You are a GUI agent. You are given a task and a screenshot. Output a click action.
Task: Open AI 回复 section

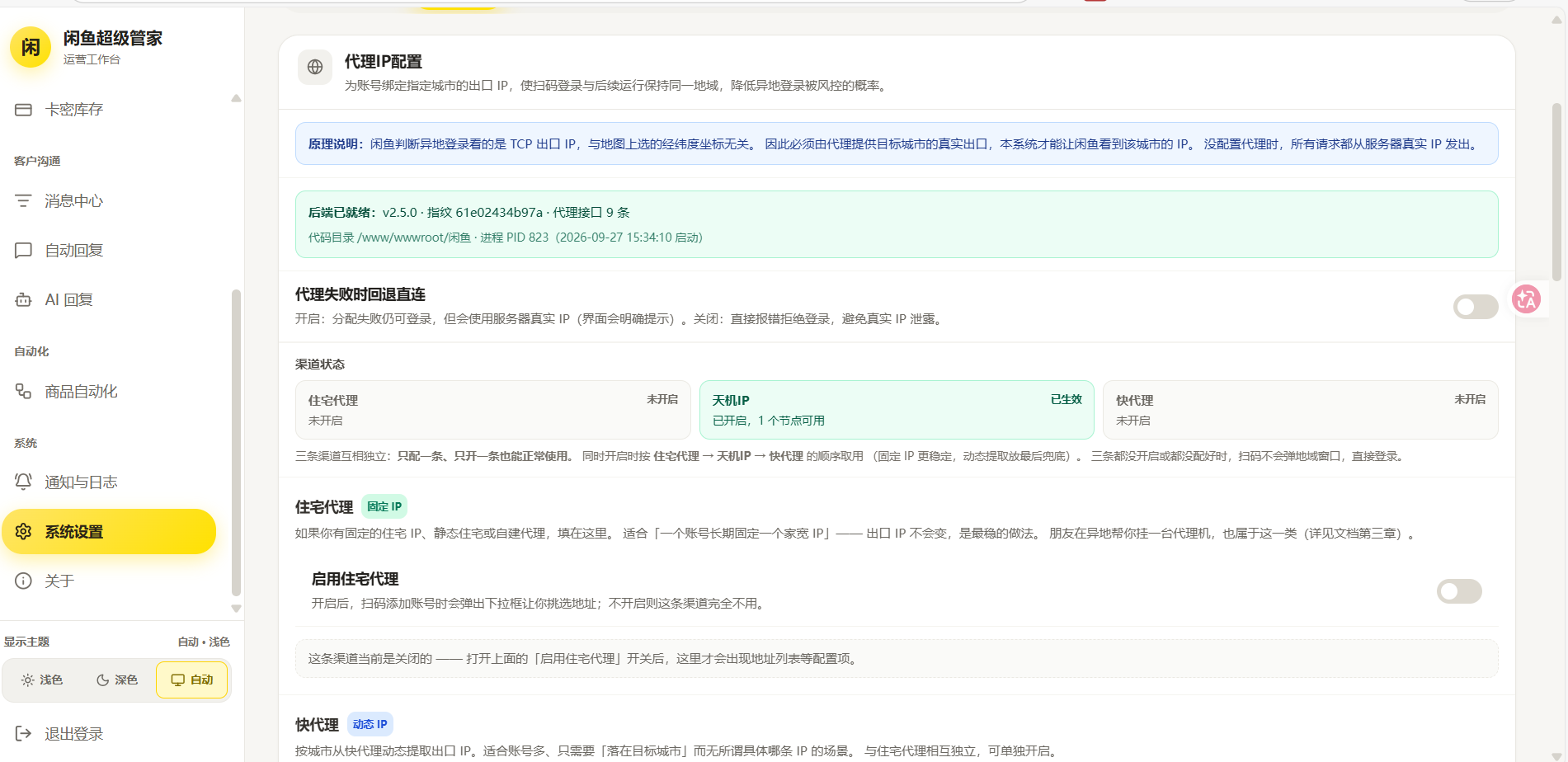click(x=109, y=300)
